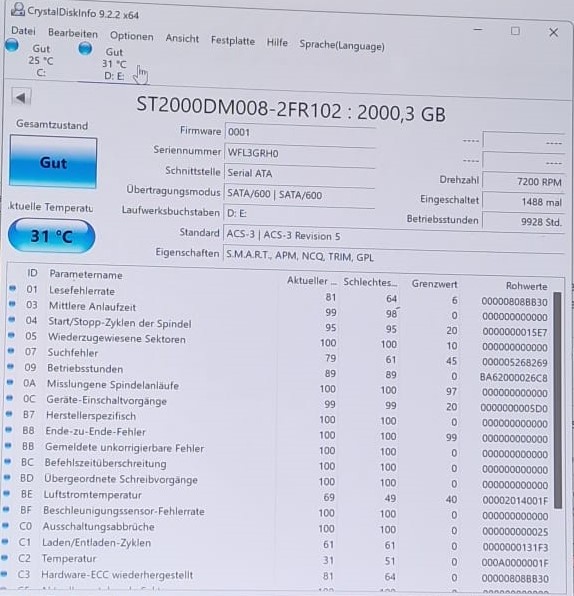Click the CrystalDiskInfo title bar app icon
Screen dimensions: 574x596
[x=17, y=9]
